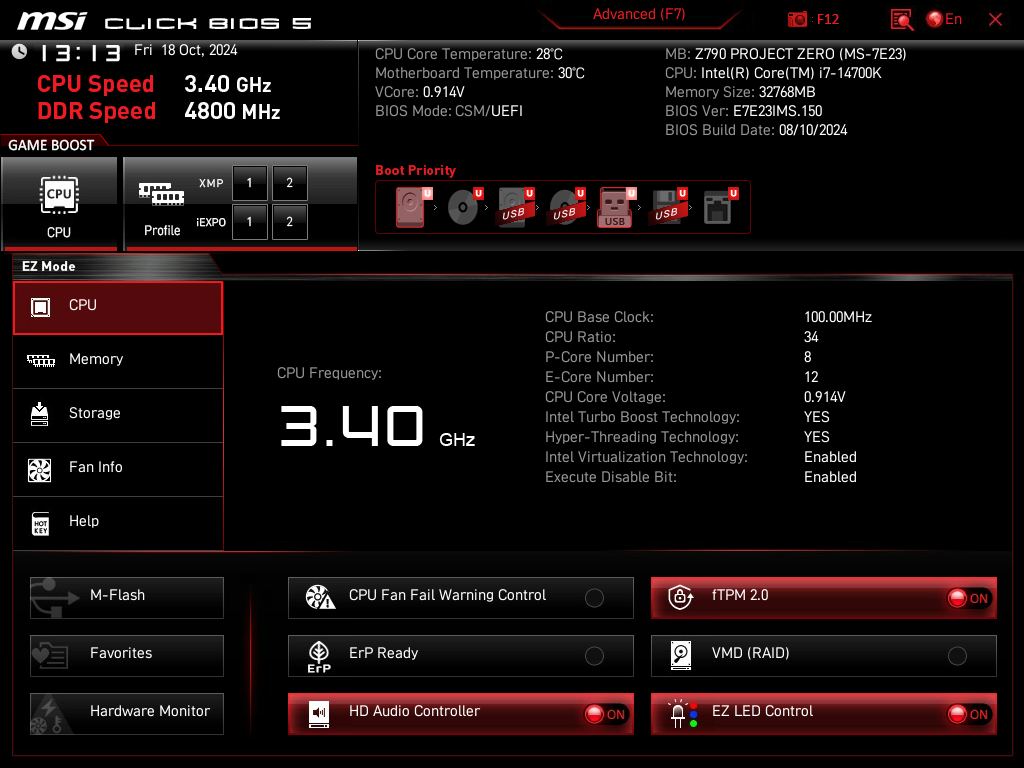Select the USB floppy boot icon

[x=667, y=207]
